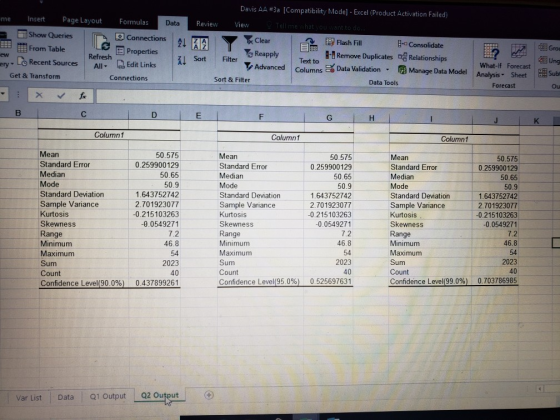Select column G header
The image size is (560, 420).
[329, 118]
